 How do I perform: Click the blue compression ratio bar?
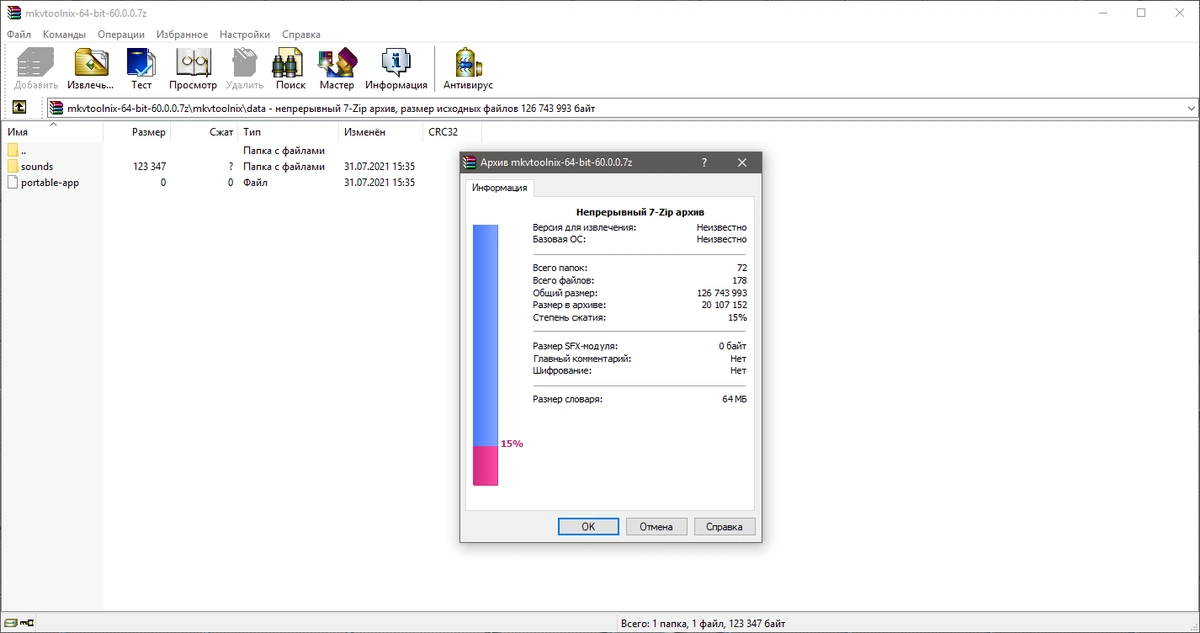[485, 335]
